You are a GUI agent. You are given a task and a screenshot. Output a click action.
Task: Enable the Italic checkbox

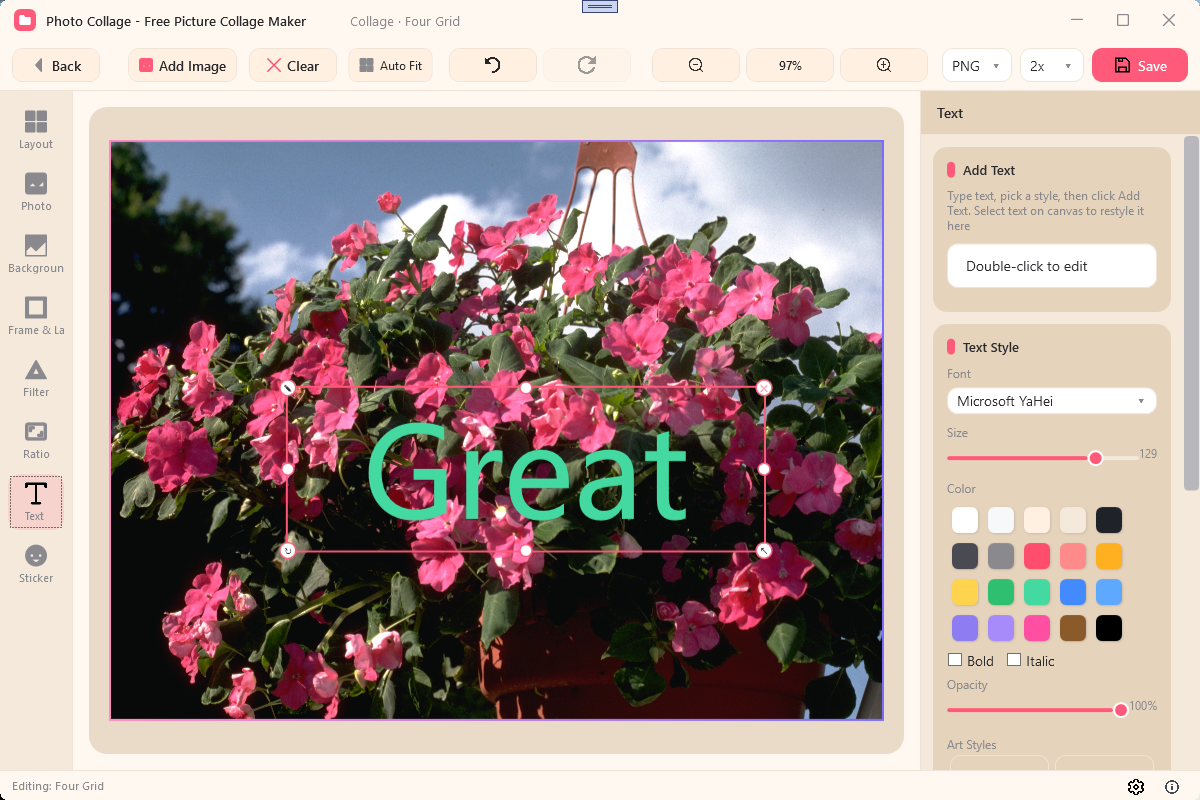(x=1014, y=660)
